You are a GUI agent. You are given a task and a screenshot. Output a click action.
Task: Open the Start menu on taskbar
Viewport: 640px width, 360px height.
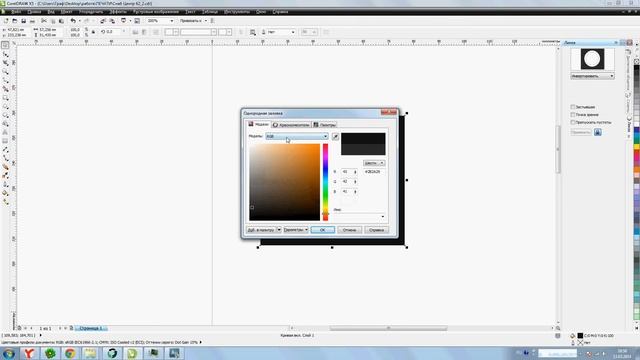(x=9, y=353)
